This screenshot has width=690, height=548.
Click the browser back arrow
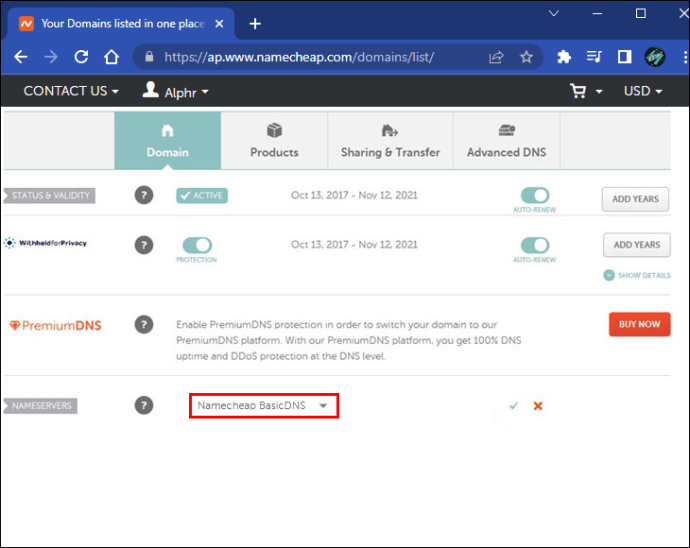(21, 57)
